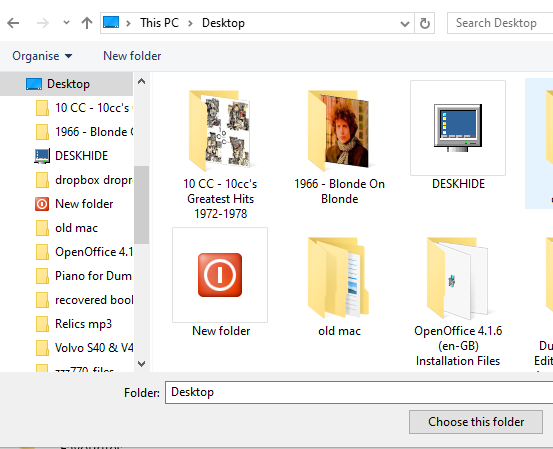Viewport: 553px width, 449px height.
Task: Refresh the Desktop folder view
Action: click(x=425, y=24)
